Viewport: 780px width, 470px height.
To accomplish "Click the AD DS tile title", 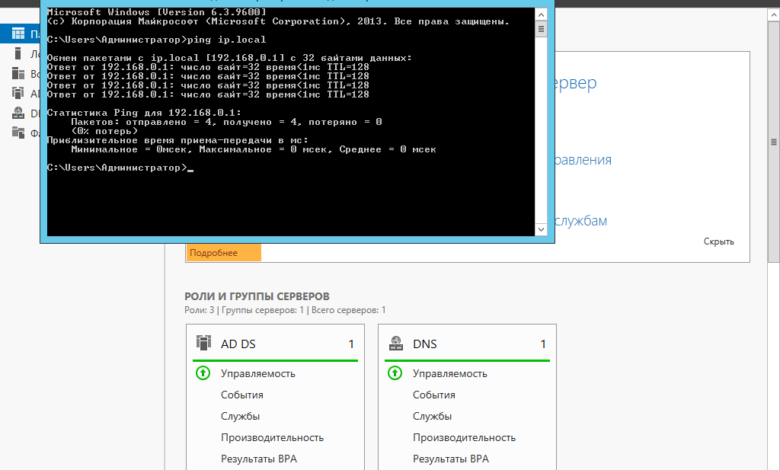I will 238,344.
